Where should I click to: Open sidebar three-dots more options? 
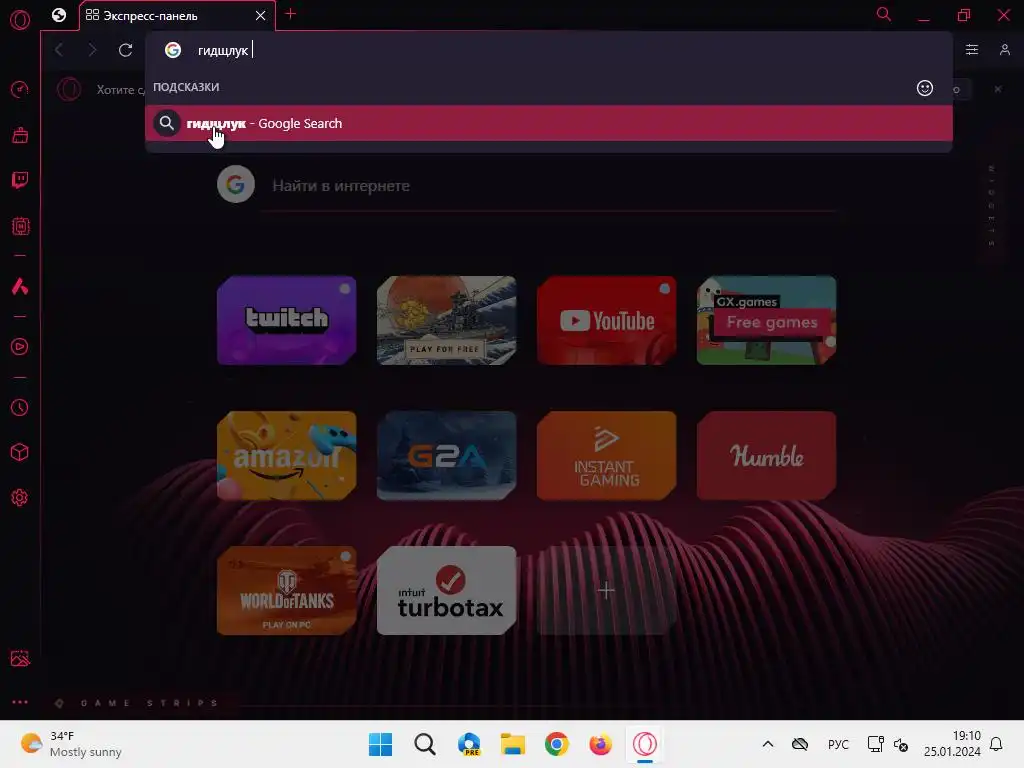[20, 702]
